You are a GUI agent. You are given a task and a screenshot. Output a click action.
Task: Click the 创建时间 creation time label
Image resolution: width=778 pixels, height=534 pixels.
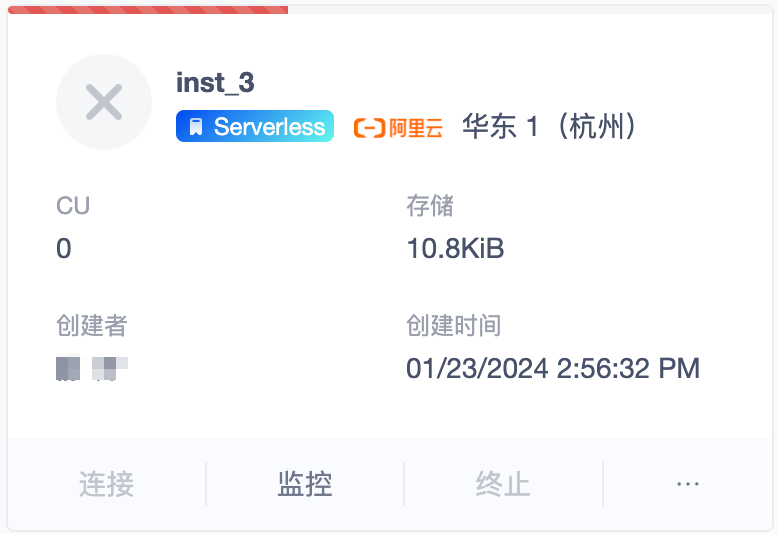453,326
